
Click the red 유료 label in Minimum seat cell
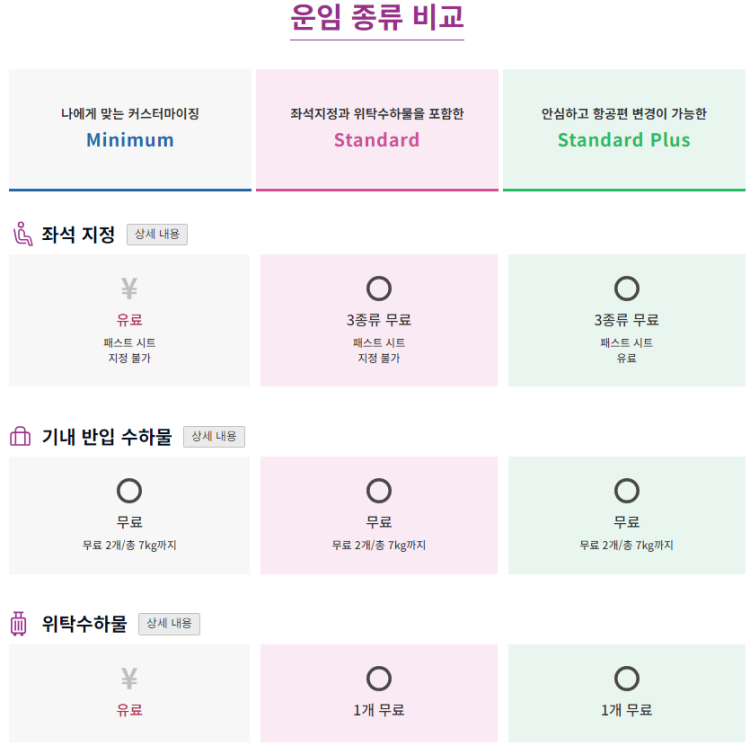pos(129,320)
